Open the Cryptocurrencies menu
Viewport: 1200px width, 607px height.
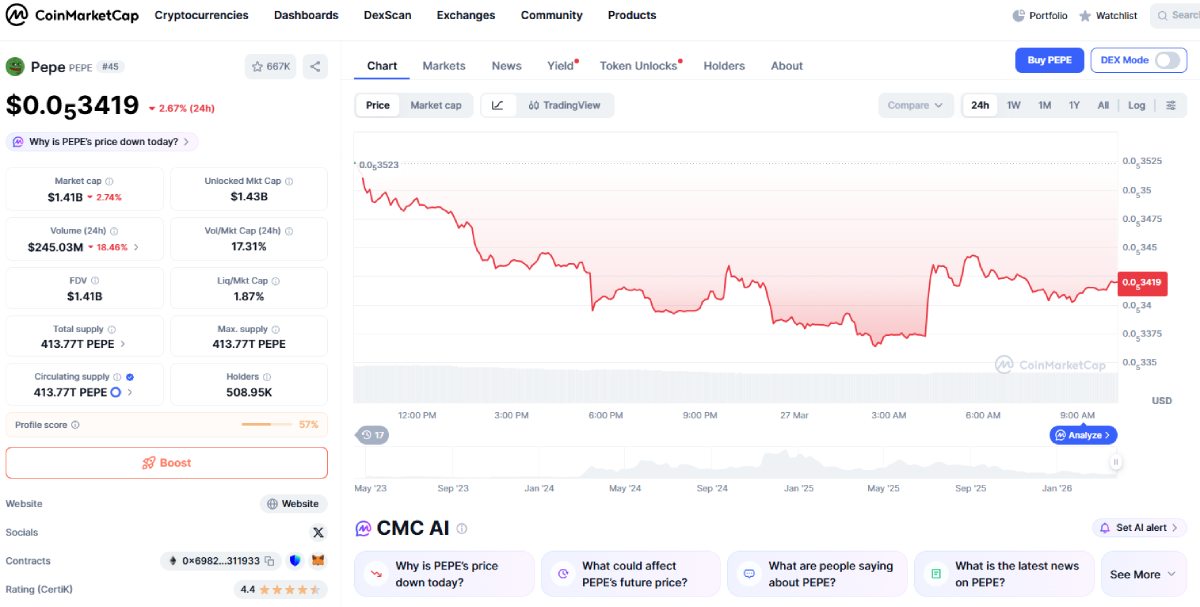(201, 15)
